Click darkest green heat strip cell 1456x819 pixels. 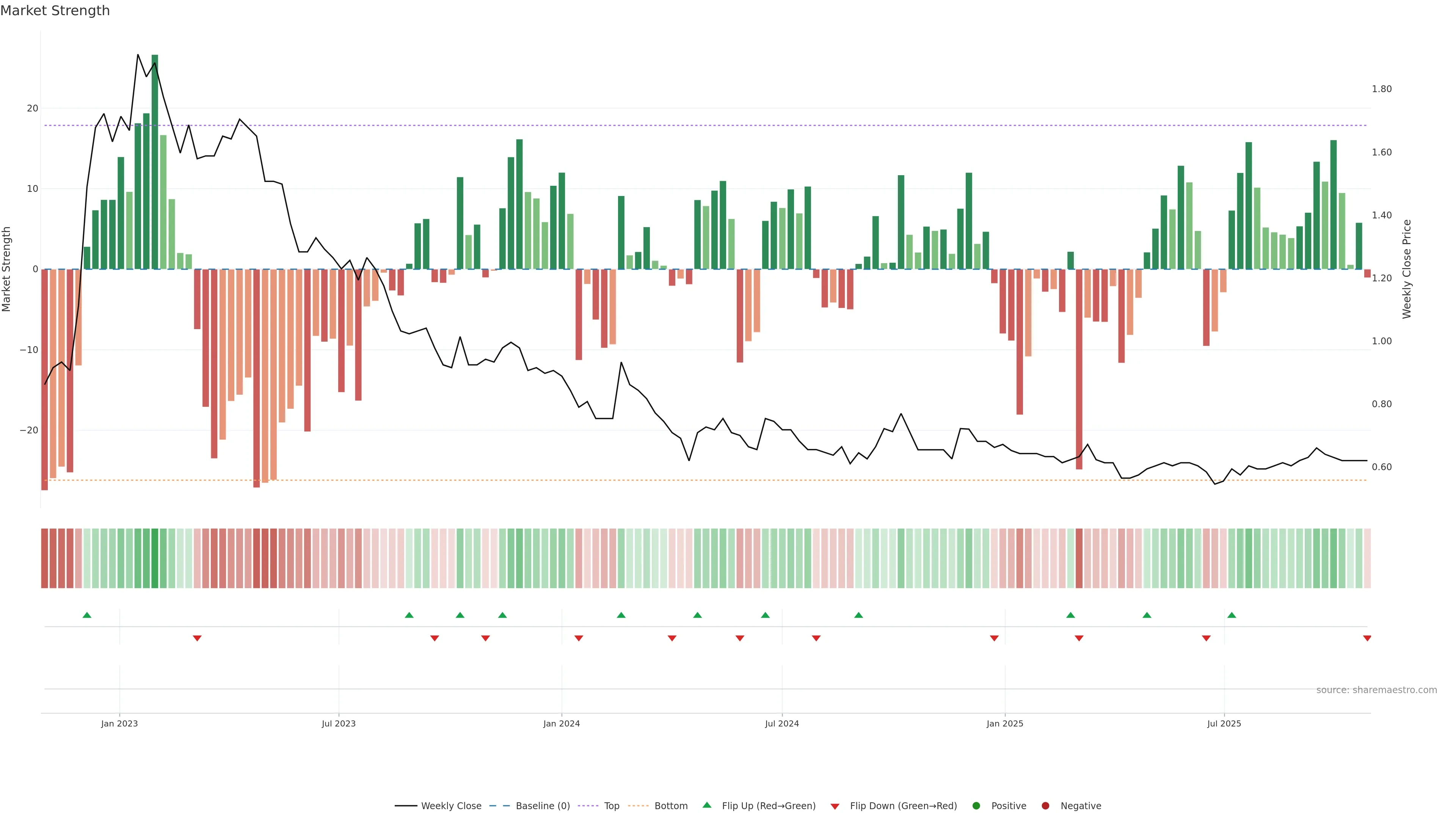(155, 559)
